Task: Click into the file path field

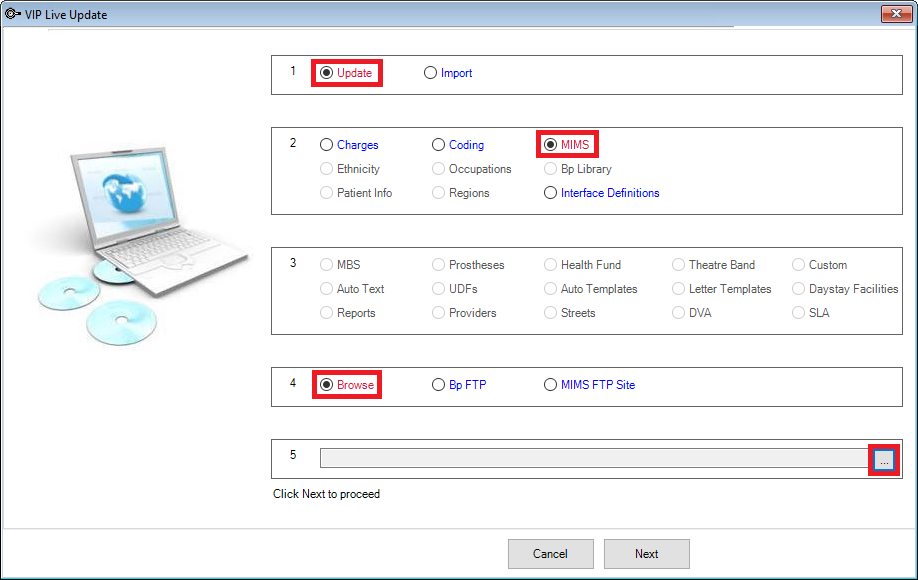Action: [x=594, y=458]
